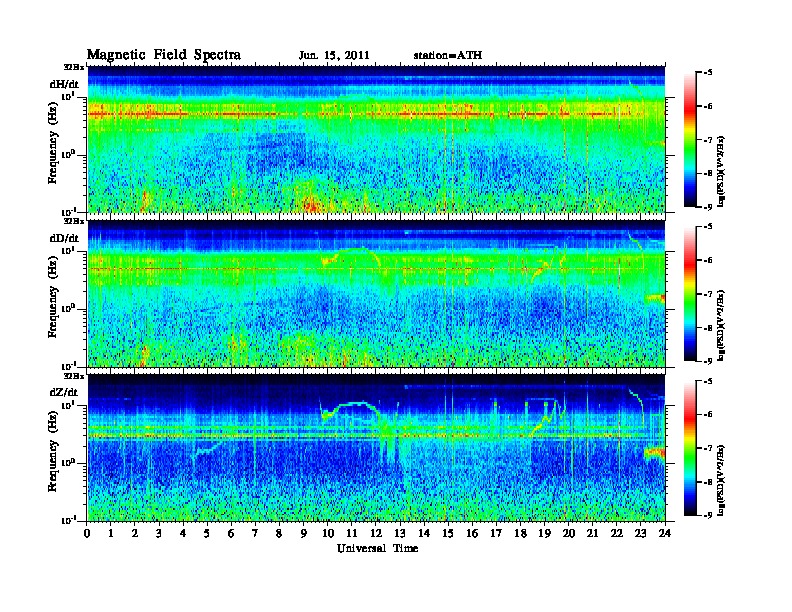The width and height of the screenshot is (792, 612).
Task: Select the date text "Jun. 15, 2011"
Action: (x=334, y=56)
